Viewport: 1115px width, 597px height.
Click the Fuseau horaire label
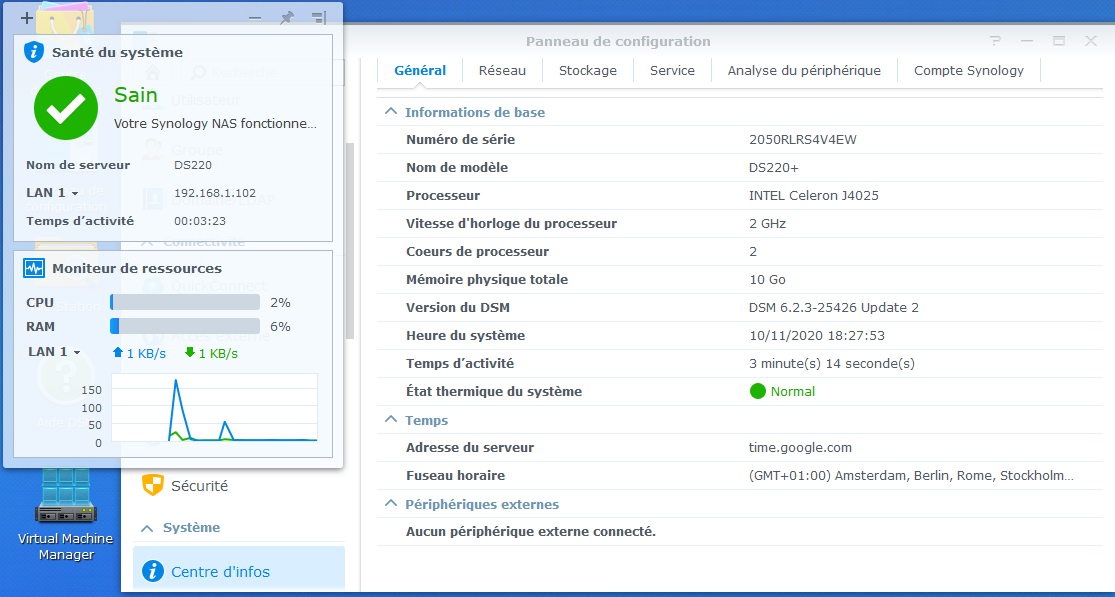tap(456, 475)
